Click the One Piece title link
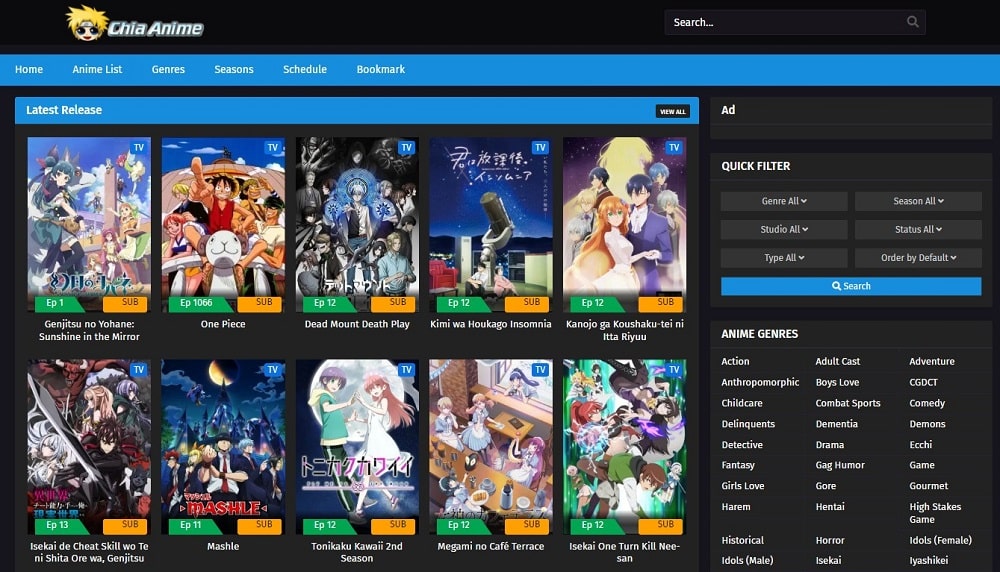 pos(223,324)
